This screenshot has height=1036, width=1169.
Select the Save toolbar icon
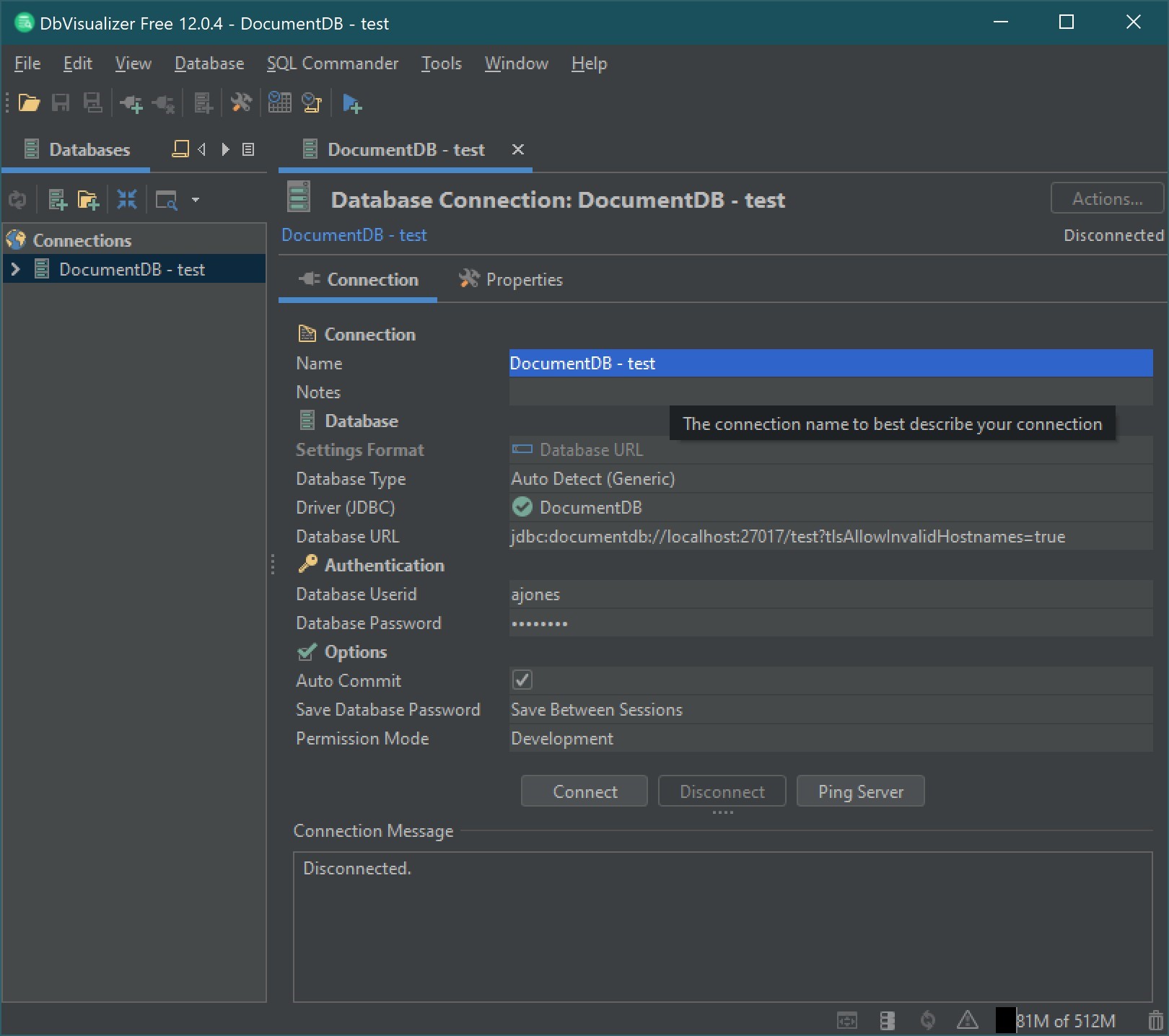point(61,103)
